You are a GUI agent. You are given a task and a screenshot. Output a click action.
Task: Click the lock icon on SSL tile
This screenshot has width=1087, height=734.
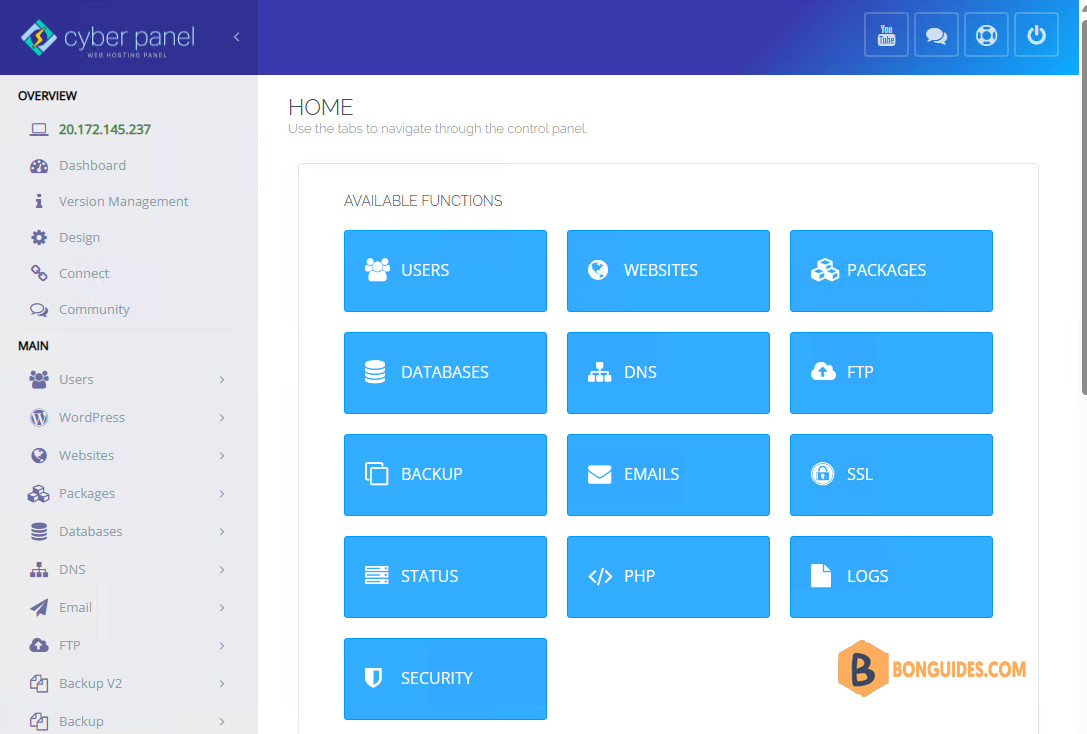click(x=822, y=474)
